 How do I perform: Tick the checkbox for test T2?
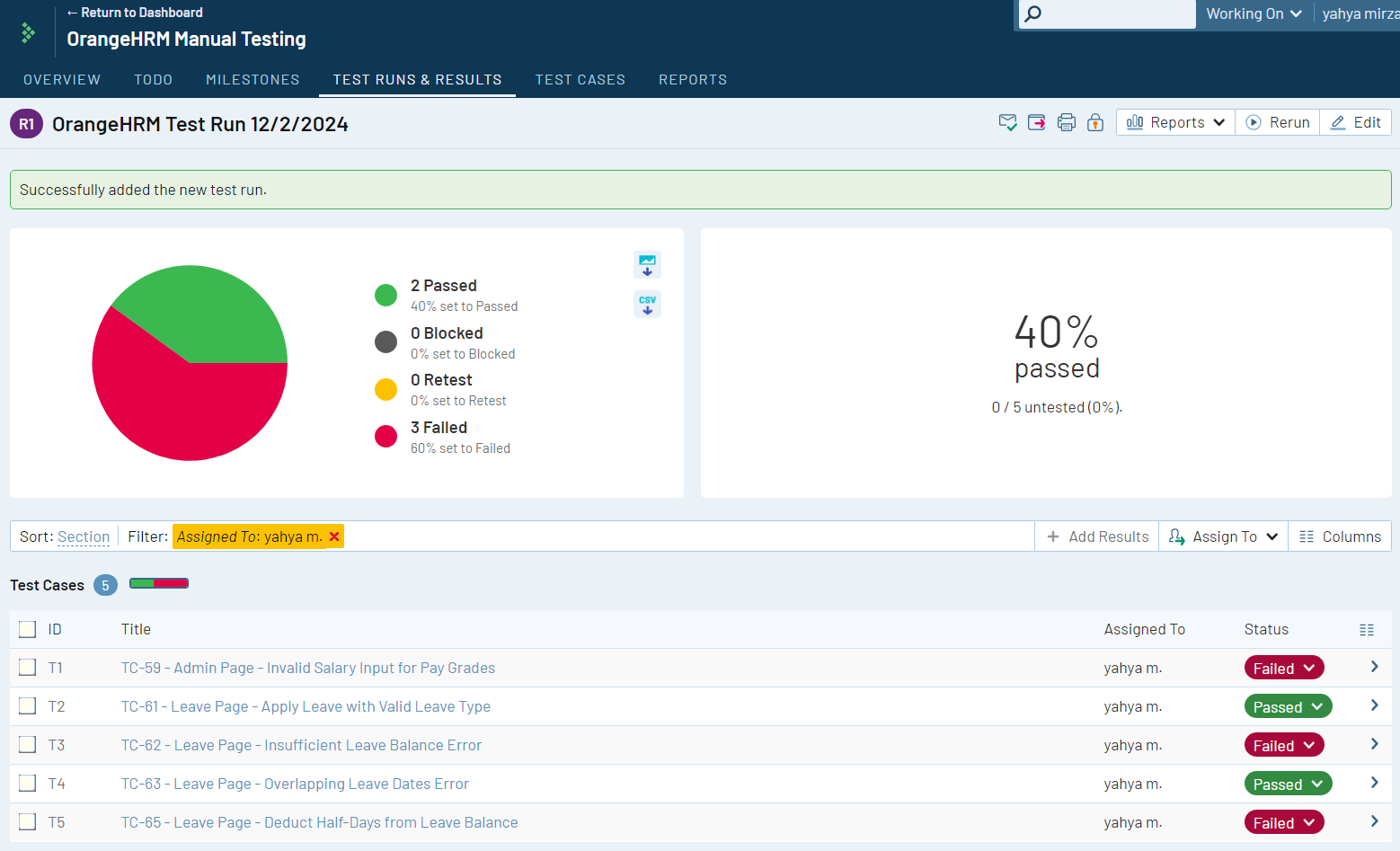point(28,706)
